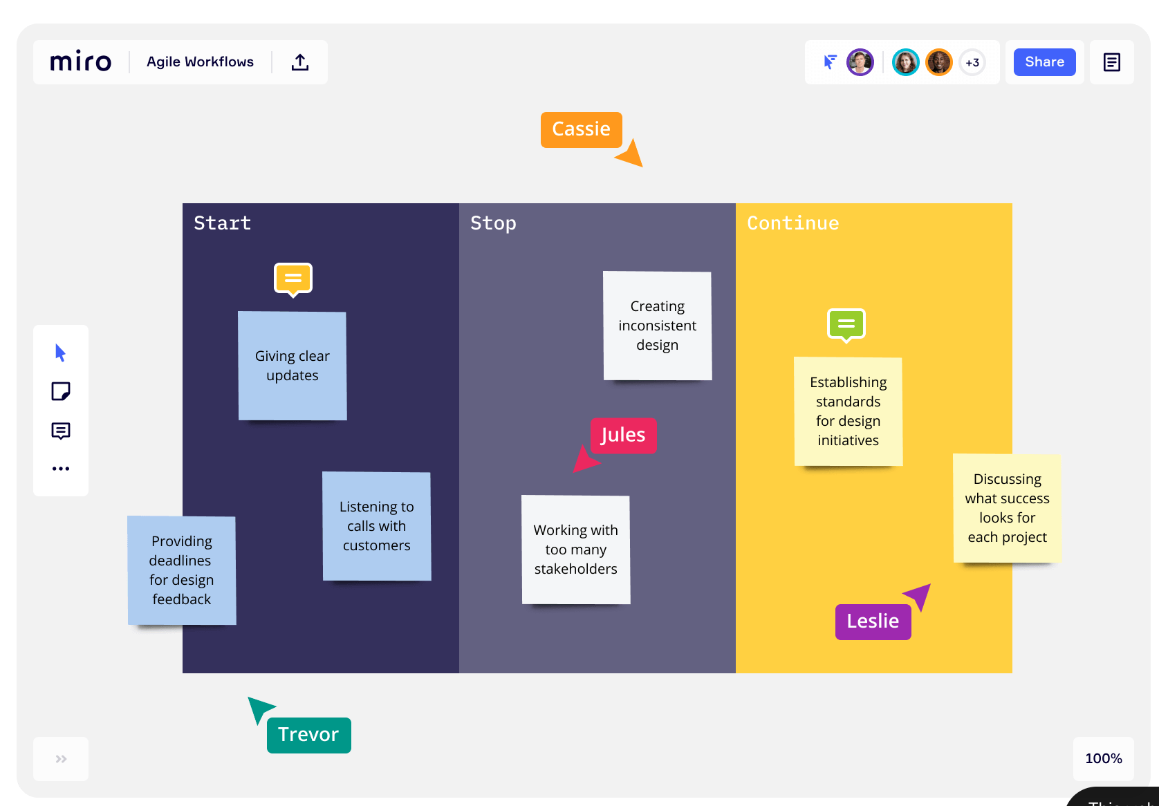This screenshot has width=1159, height=806.
Task: Click the purple-ringed user avatar
Action: tap(860, 63)
